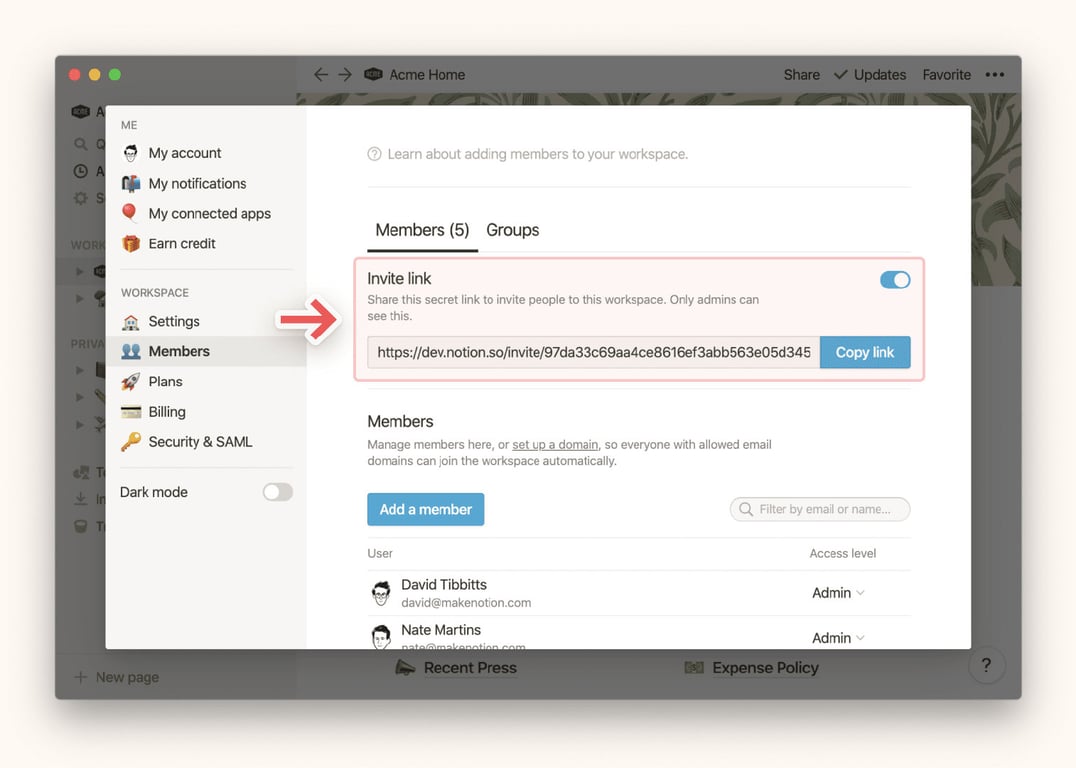Click the Filter by email or name field
This screenshot has width=1076, height=768.
point(820,509)
